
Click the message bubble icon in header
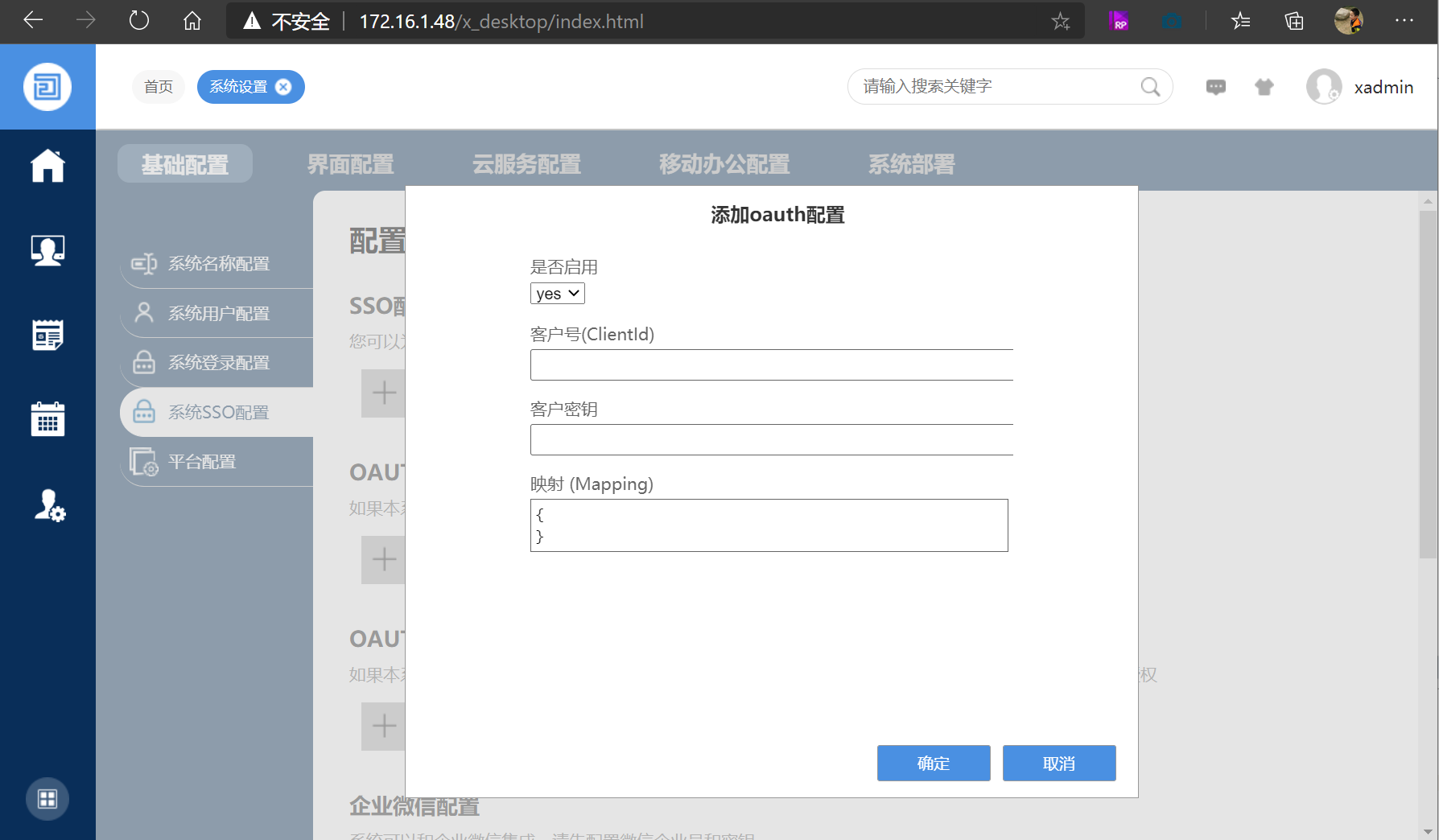(1215, 87)
